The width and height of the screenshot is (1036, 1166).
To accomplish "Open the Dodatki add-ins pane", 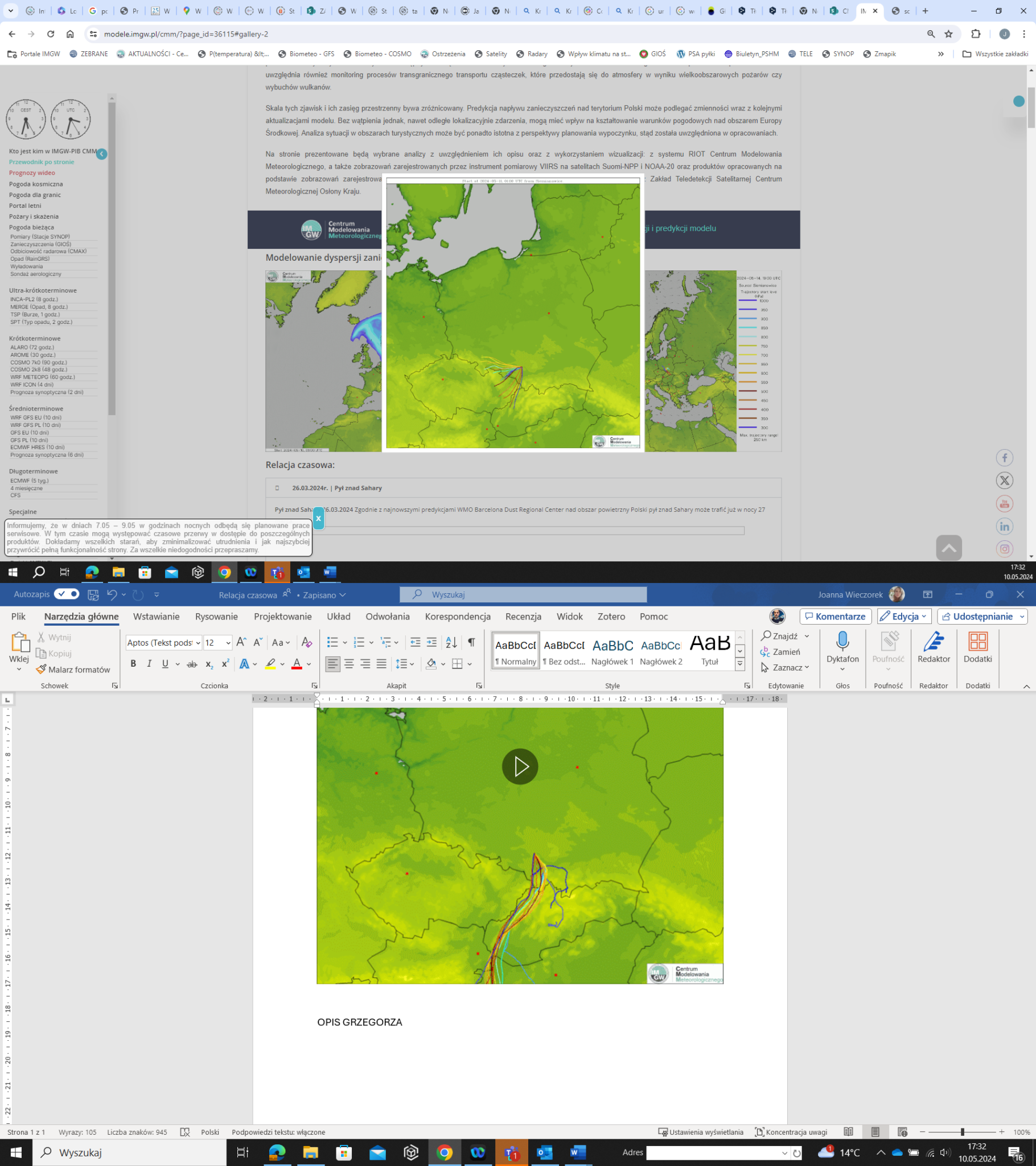I will tap(978, 648).
